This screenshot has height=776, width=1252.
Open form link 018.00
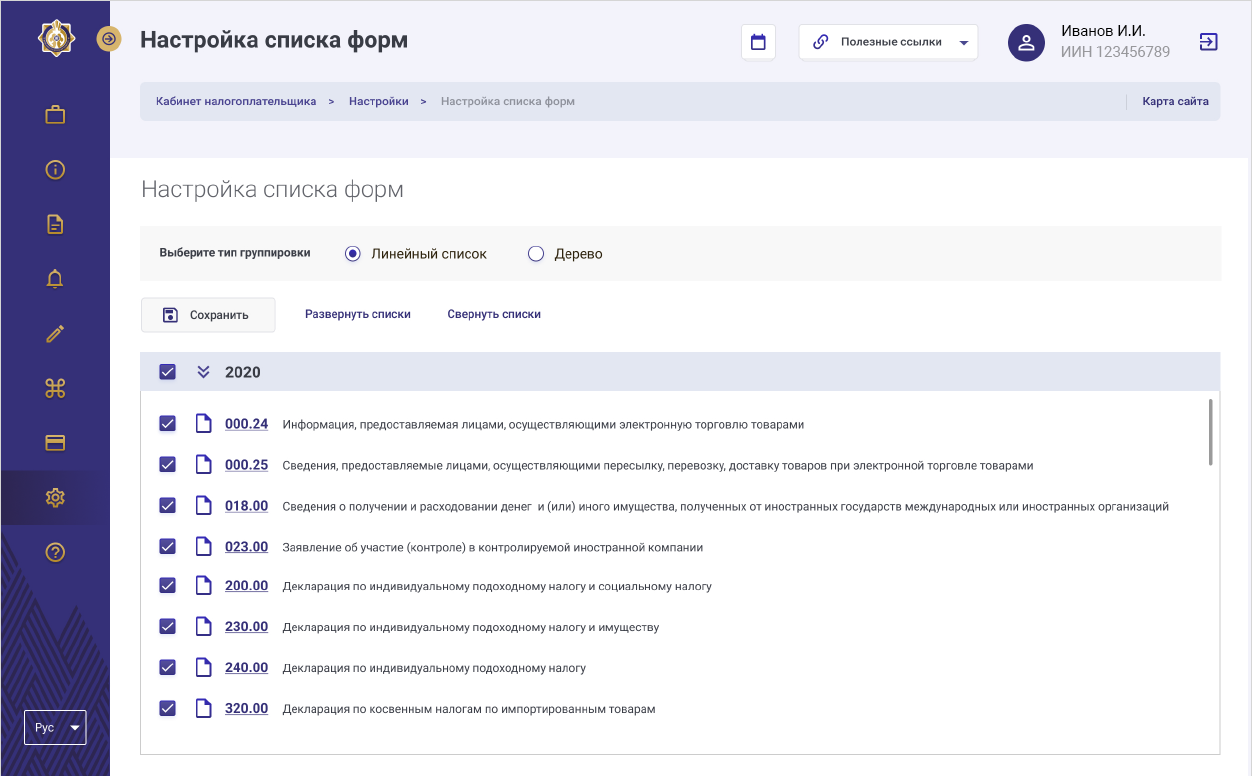[246, 506]
